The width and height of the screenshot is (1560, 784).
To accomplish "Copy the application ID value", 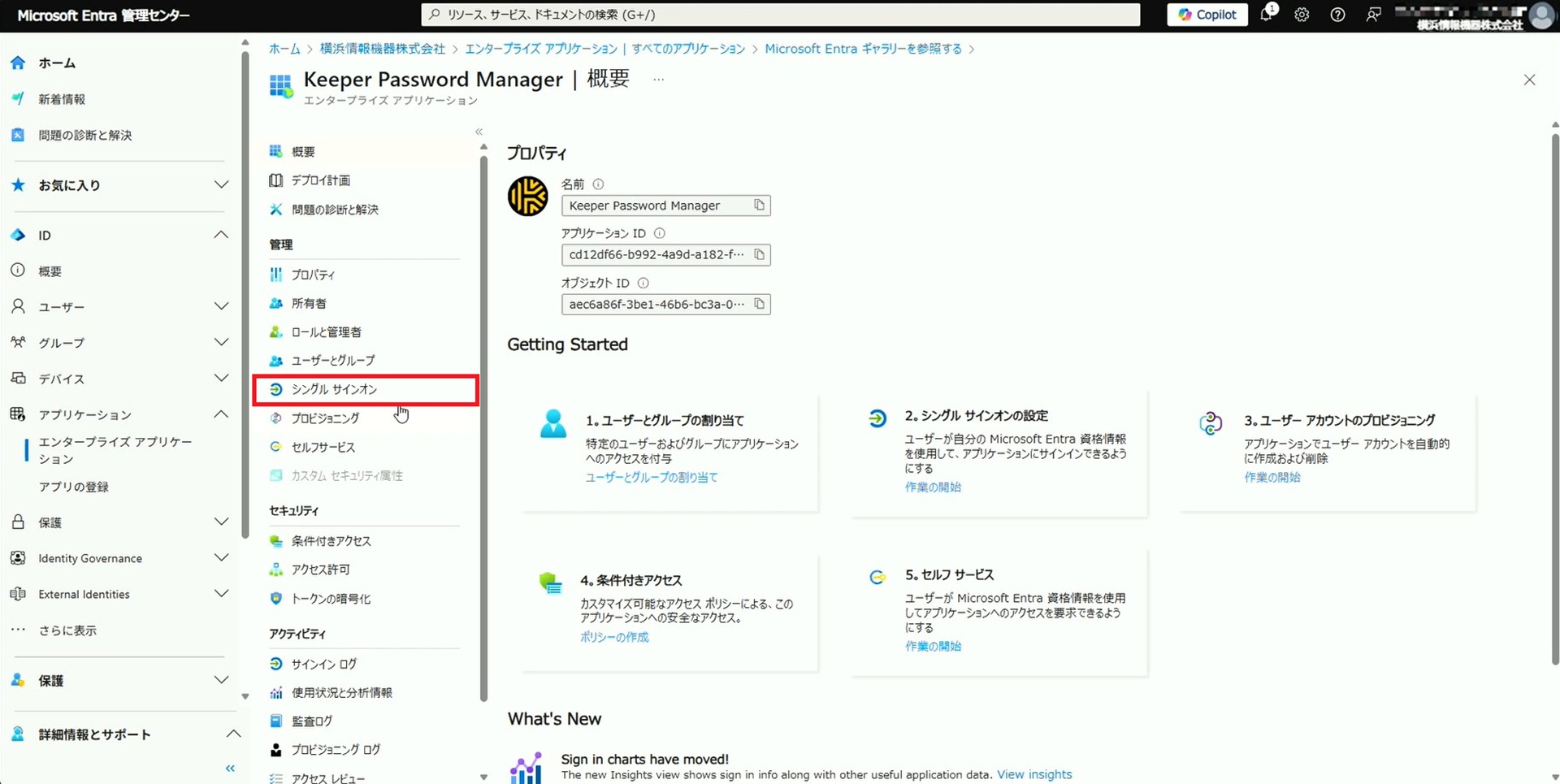I will pyautogui.click(x=759, y=254).
